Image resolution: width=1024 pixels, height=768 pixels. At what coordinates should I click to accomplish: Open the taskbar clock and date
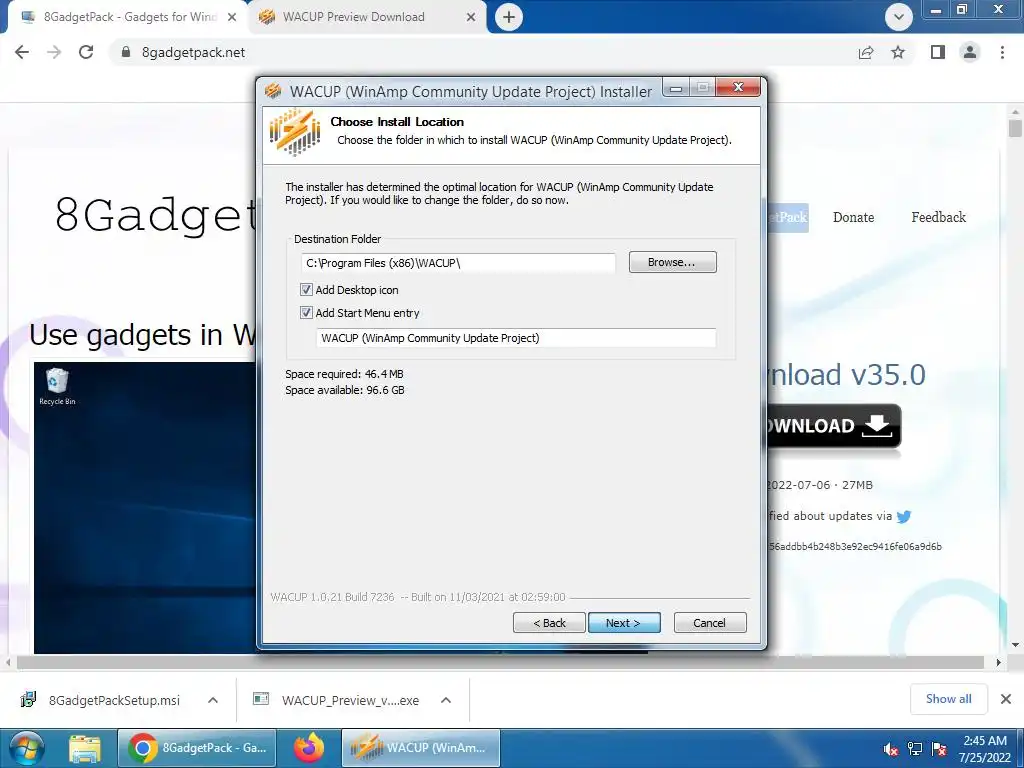(985, 749)
